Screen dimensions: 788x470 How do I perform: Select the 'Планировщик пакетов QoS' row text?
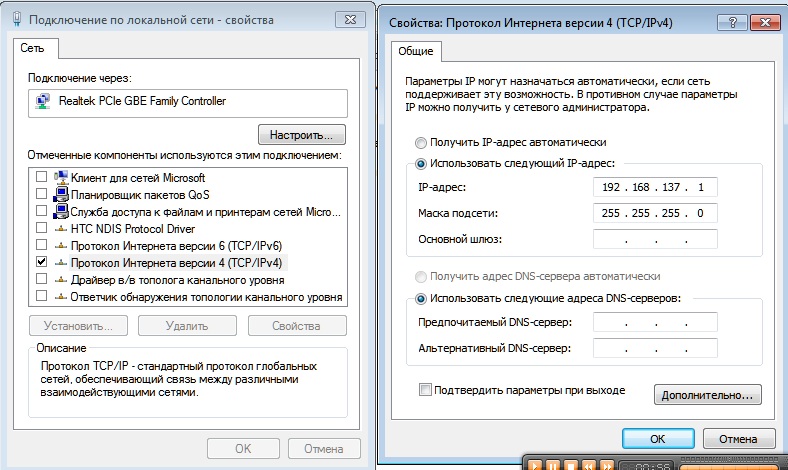(x=140, y=195)
